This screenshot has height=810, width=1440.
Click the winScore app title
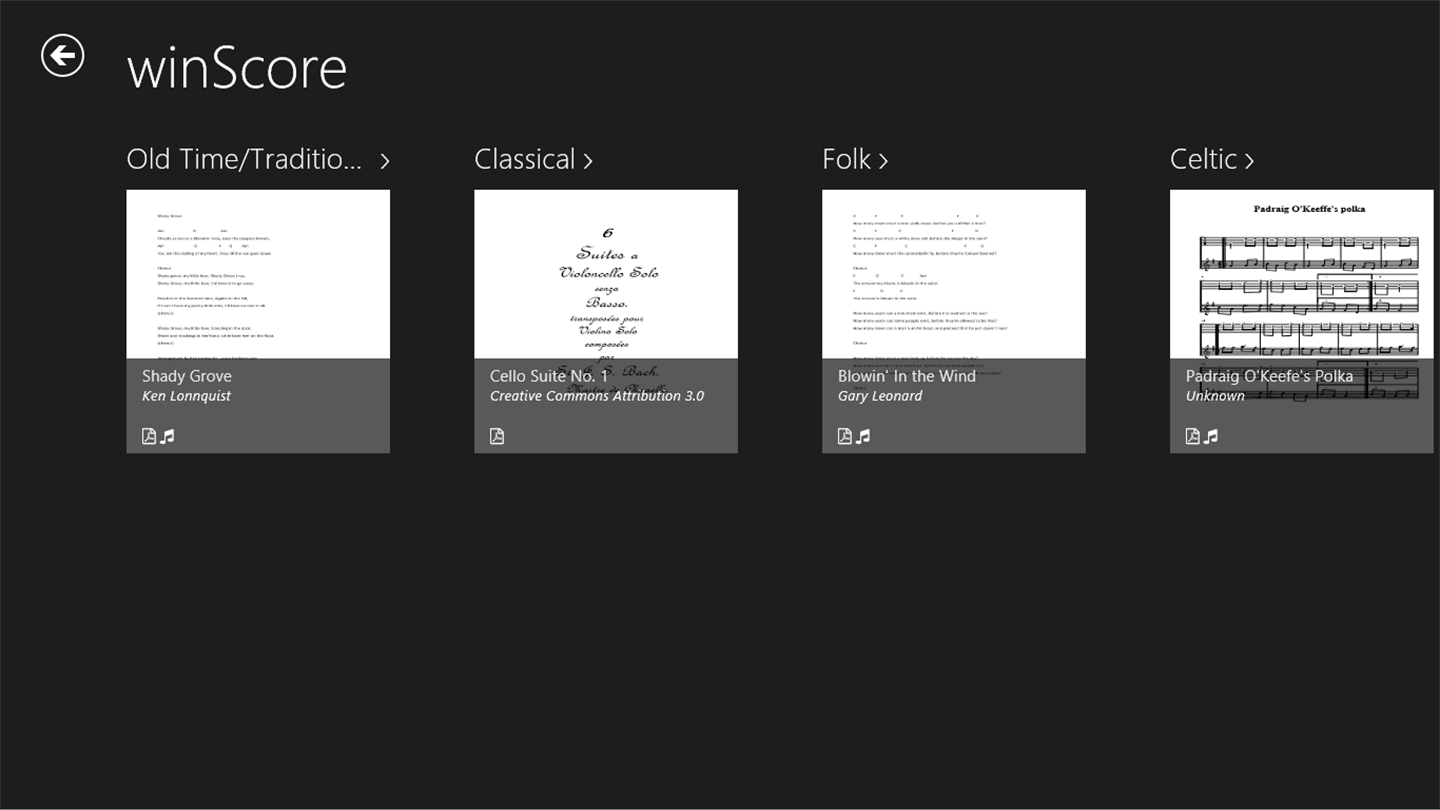[x=237, y=68]
